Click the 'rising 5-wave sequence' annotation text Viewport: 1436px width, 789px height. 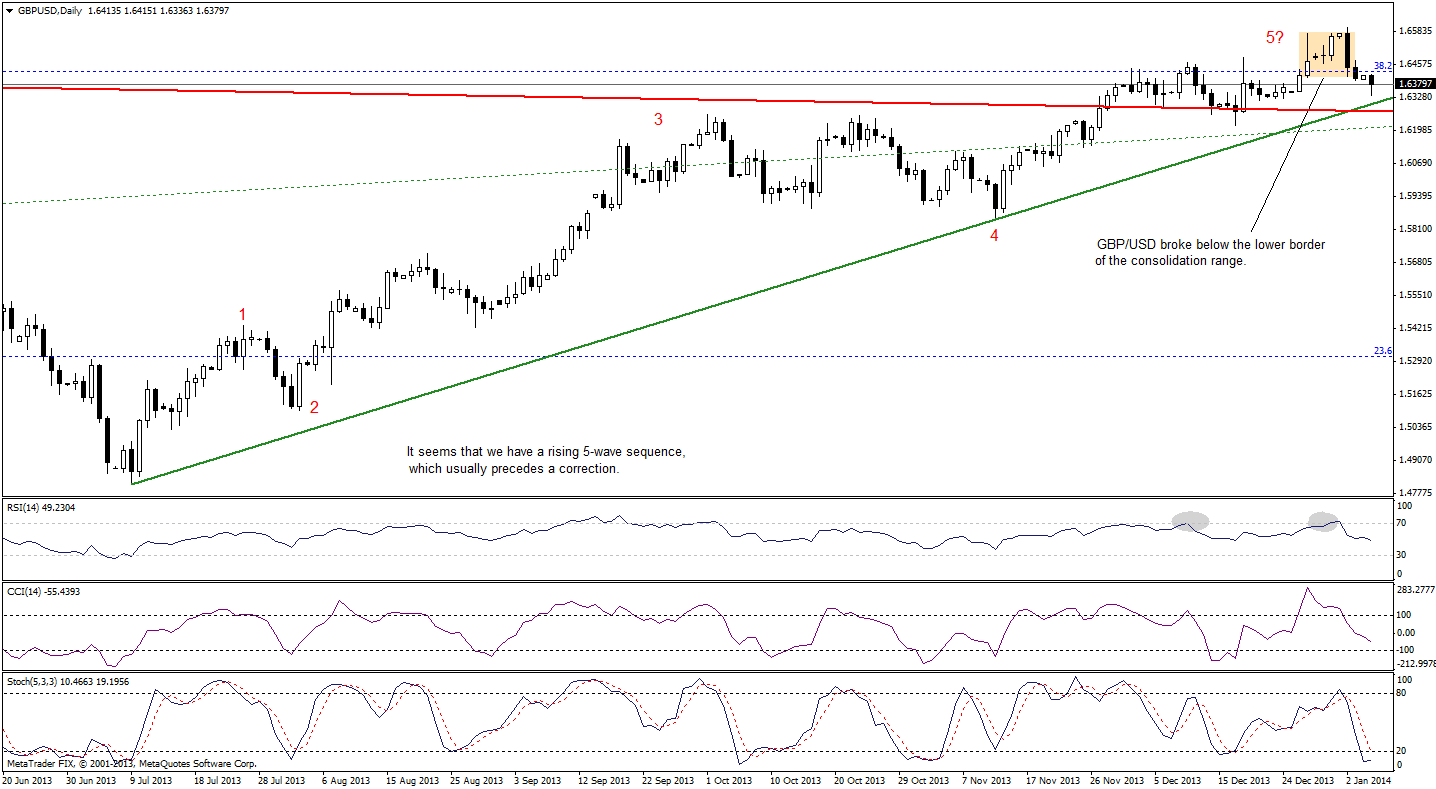pyautogui.click(x=546, y=460)
